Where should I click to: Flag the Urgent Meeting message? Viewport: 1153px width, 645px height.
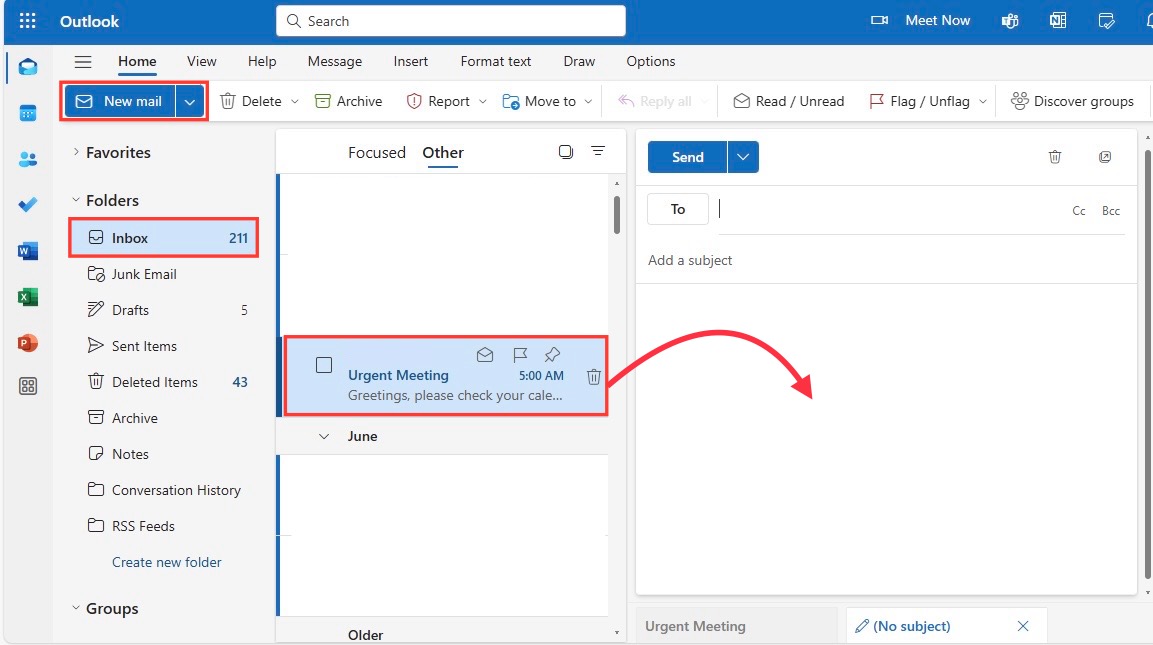tap(520, 355)
